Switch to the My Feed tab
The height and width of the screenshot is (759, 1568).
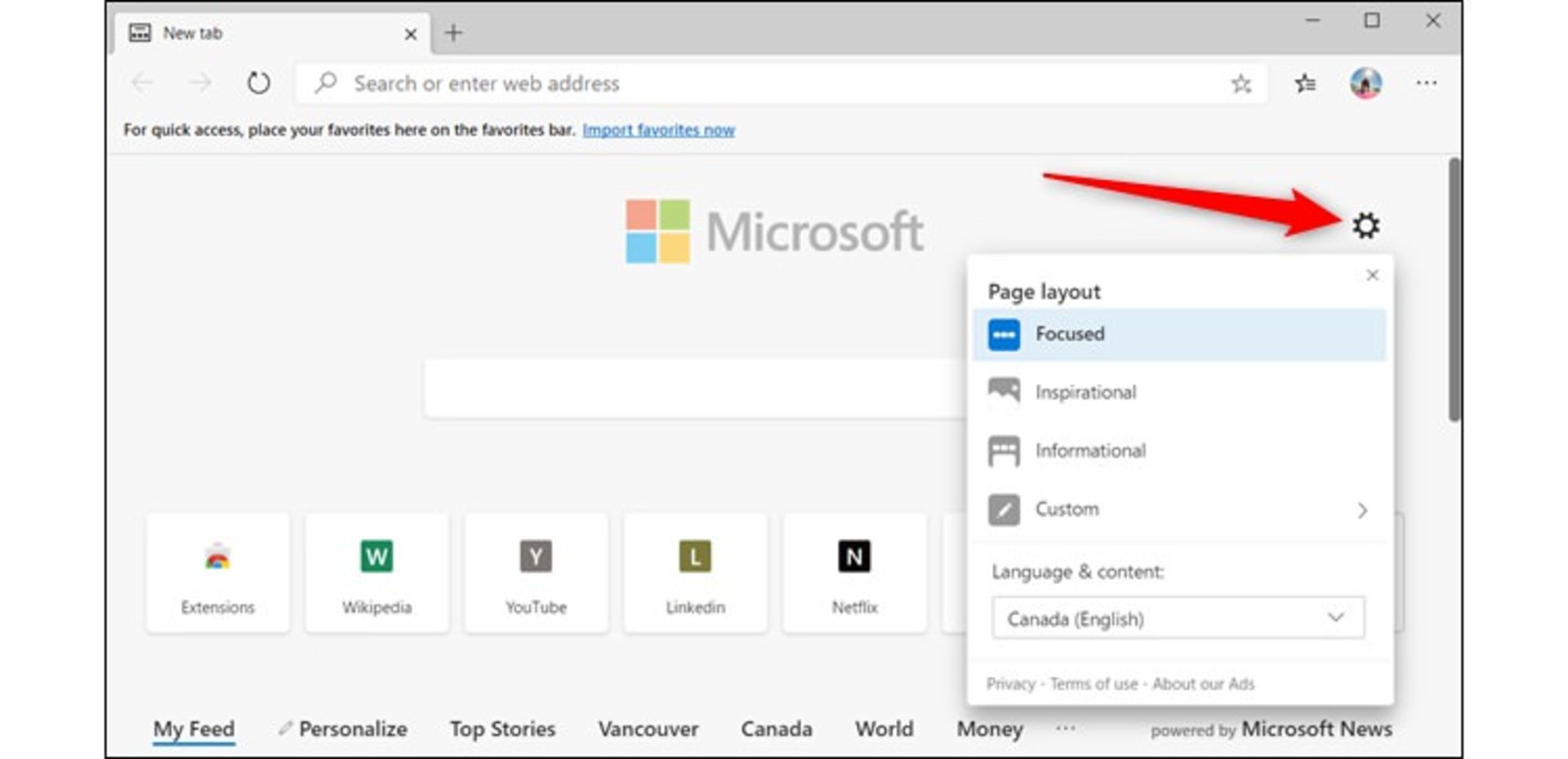pos(194,729)
